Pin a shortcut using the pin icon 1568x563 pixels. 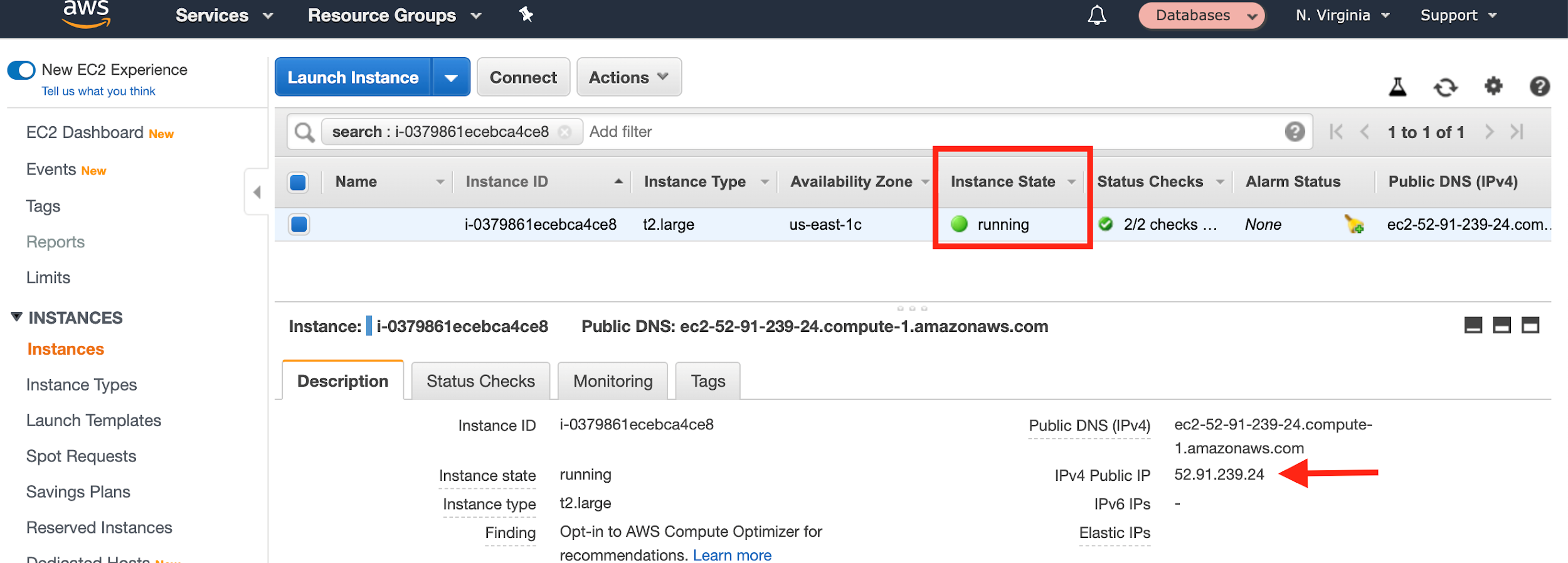pyautogui.click(x=526, y=14)
